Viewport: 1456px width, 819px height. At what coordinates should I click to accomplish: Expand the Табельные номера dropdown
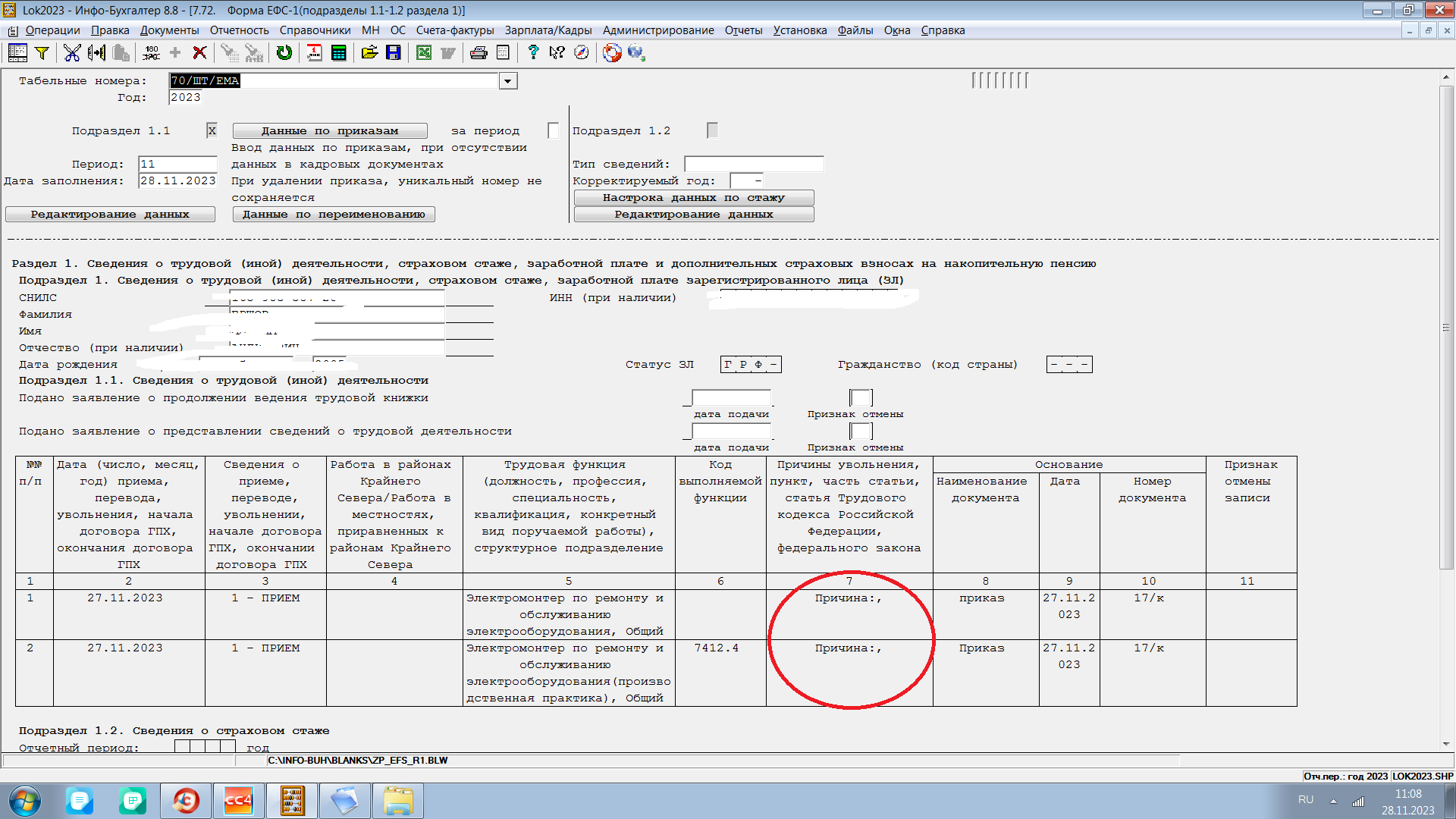coord(508,81)
